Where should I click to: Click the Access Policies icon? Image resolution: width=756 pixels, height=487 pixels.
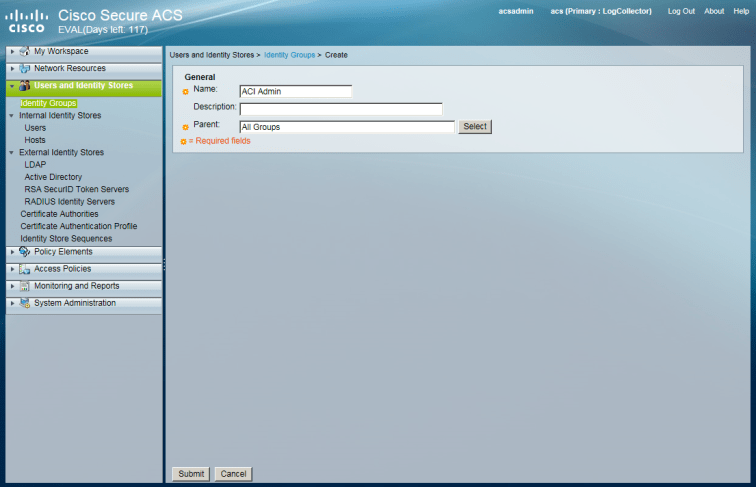point(25,269)
